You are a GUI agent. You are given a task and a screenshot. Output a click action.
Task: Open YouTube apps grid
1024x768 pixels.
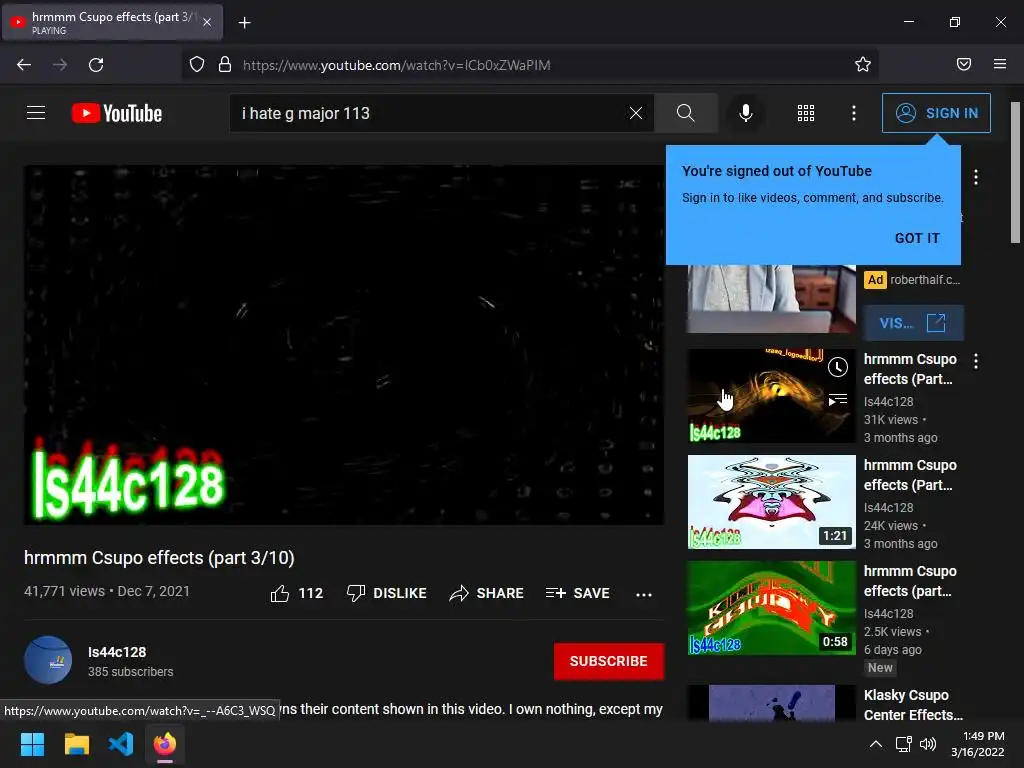(806, 113)
